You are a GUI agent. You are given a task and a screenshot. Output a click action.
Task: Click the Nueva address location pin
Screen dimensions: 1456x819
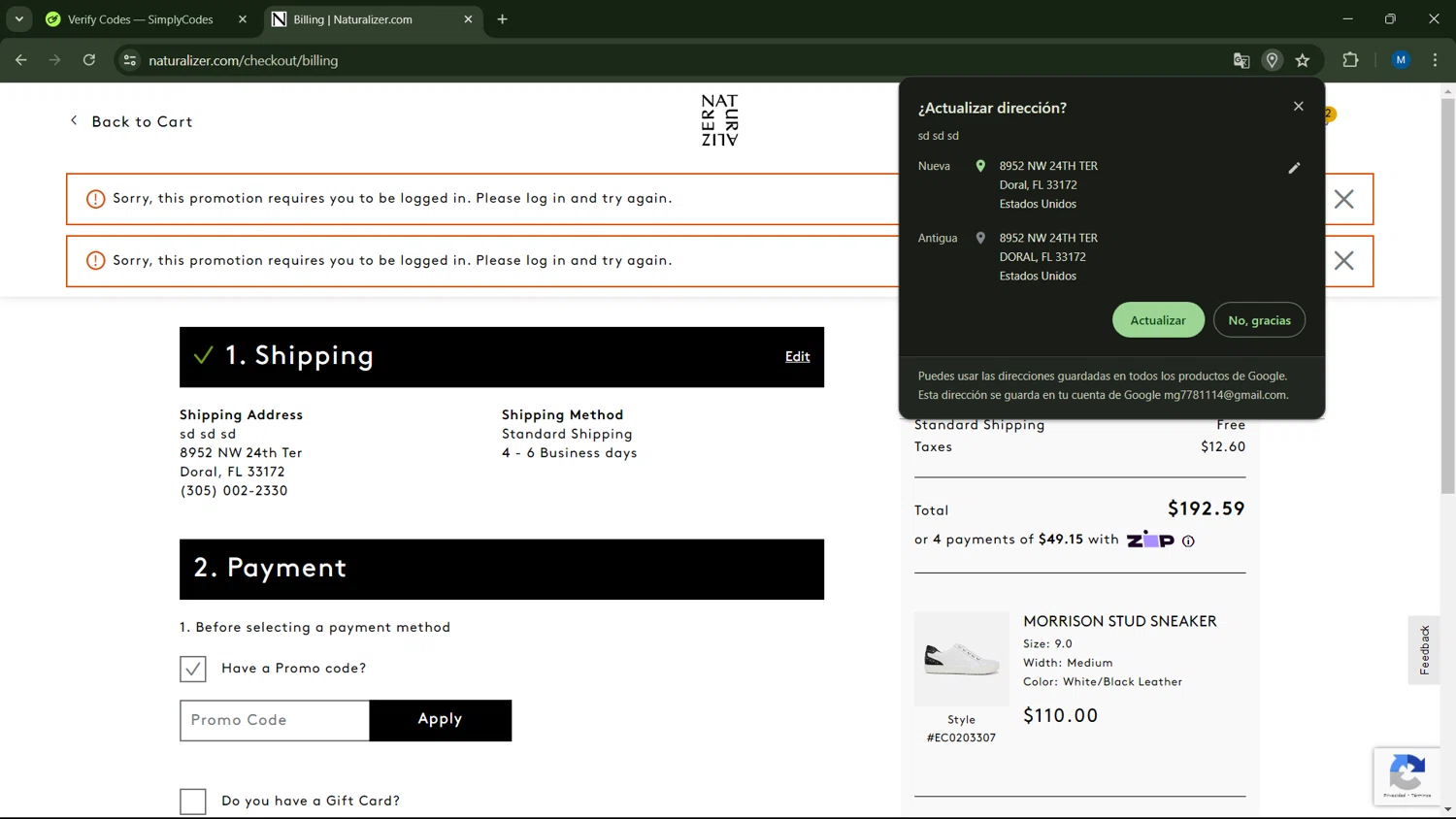[x=980, y=166]
